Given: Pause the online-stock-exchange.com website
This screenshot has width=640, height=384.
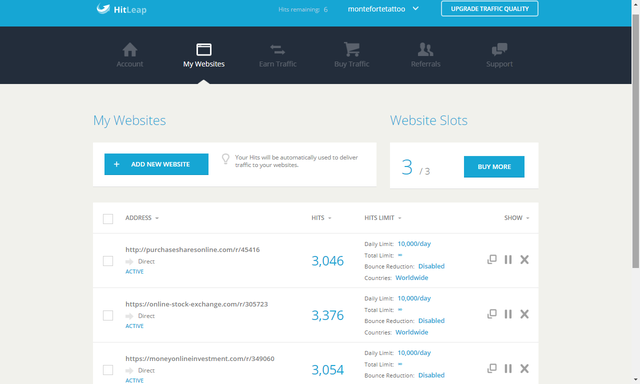Looking at the screenshot, I should (508, 314).
